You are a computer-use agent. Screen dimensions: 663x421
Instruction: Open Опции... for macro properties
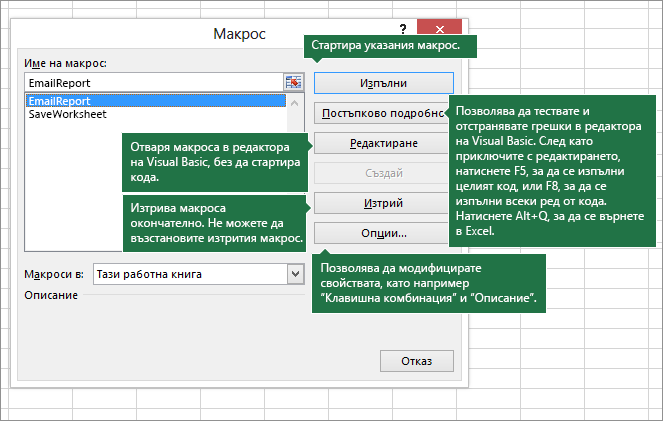point(381,233)
